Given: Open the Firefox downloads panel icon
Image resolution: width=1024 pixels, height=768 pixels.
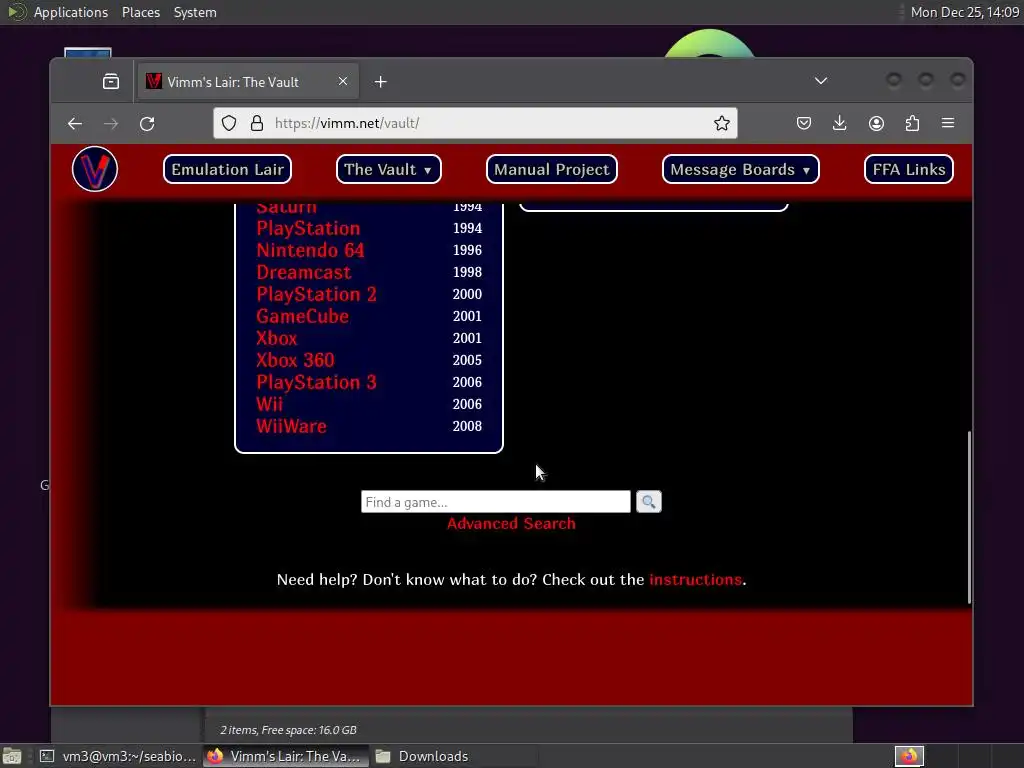Looking at the screenshot, I should click(840, 123).
